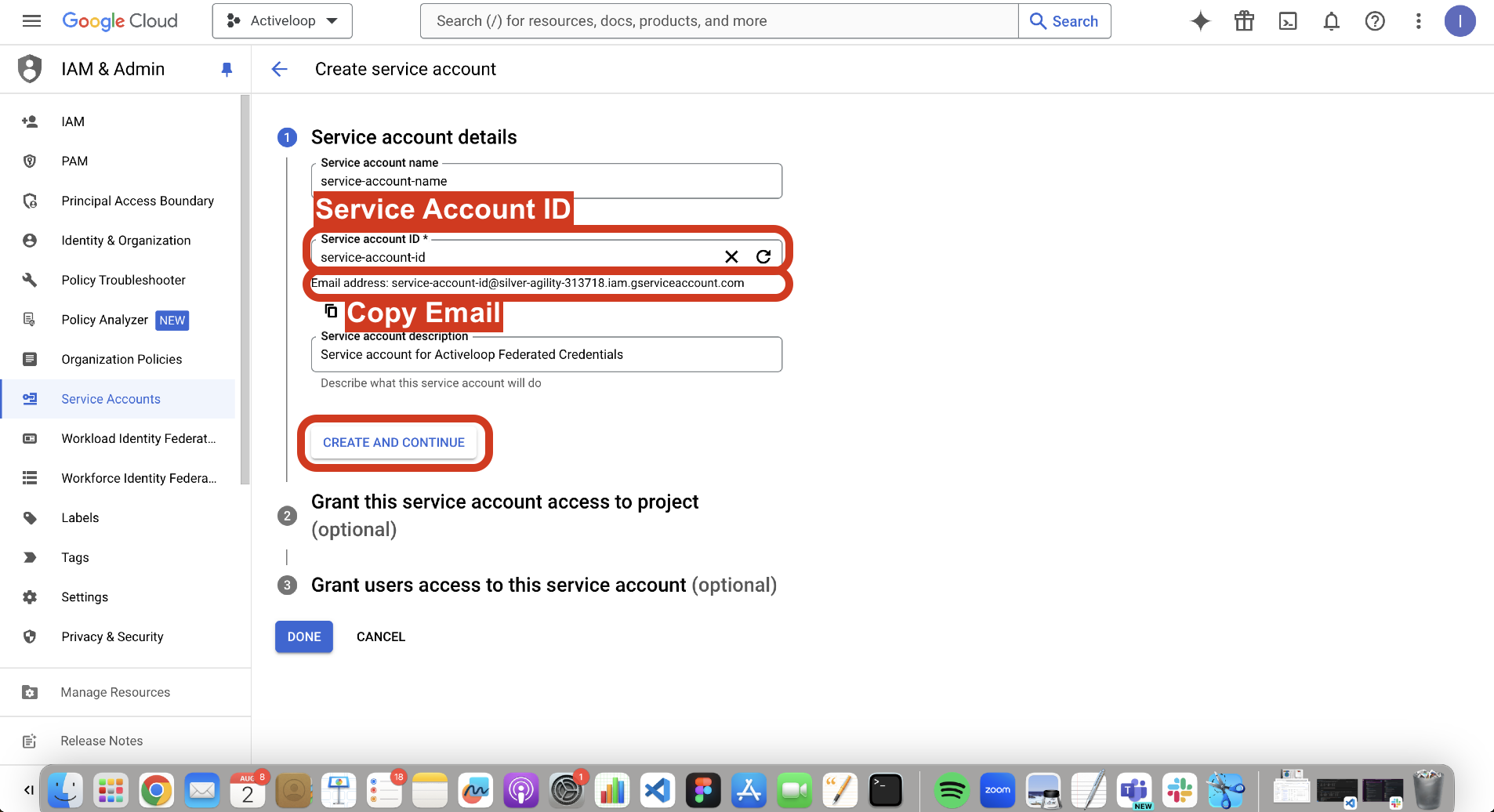
Task: Click the free trial gift icon
Action: pos(1244,21)
